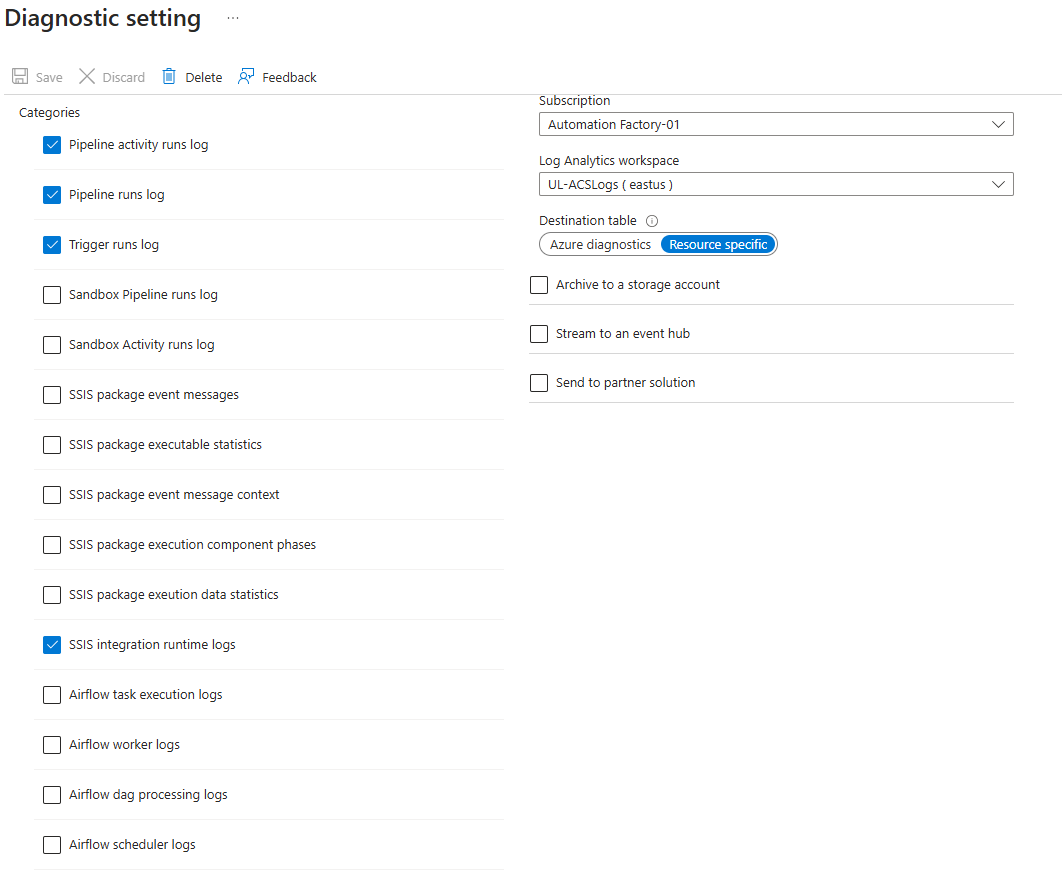Click the Destination table label
The width and height of the screenshot is (1062, 874).
point(588,221)
